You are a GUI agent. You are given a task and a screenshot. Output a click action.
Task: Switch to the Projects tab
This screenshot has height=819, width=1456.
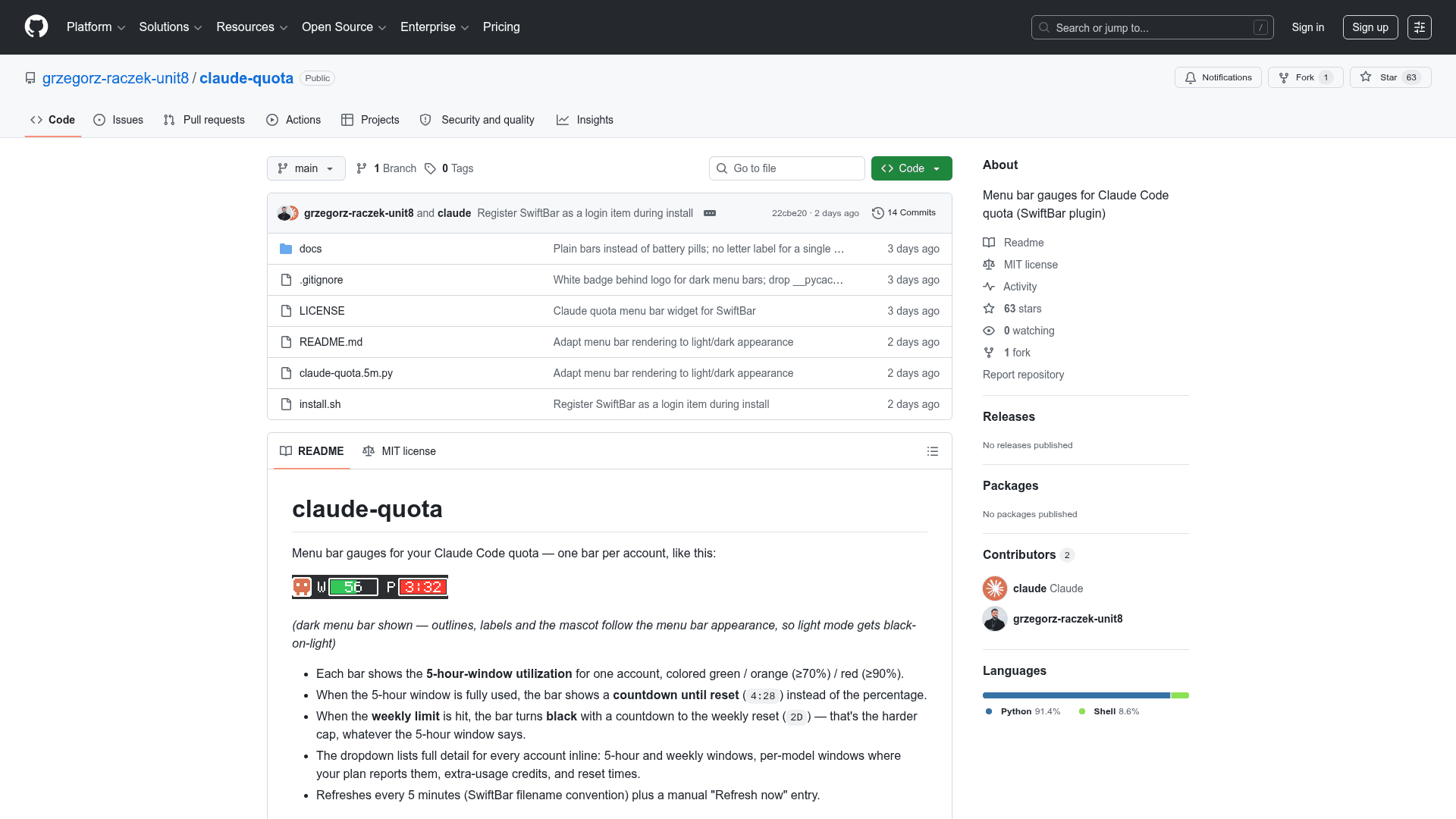tap(370, 120)
